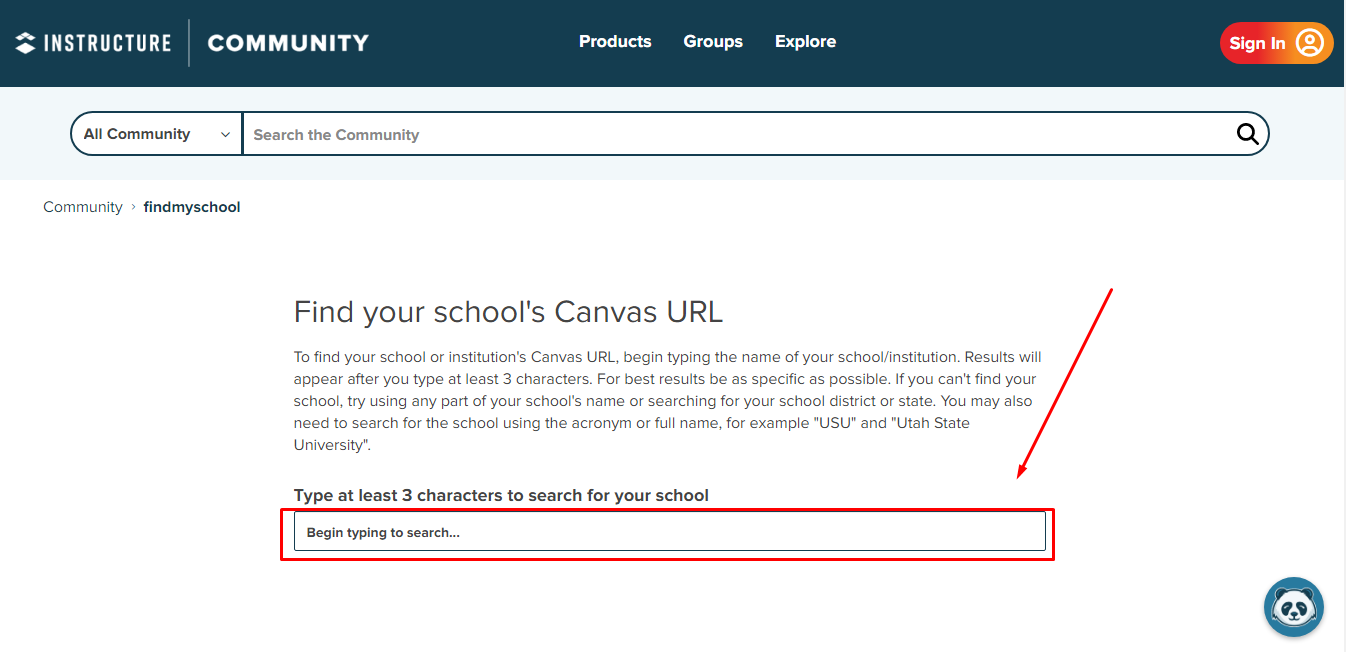Image resolution: width=1346 pixels, height=652 pixels.
Task: Open the Explore menu
Action: [x=805, y=42]
